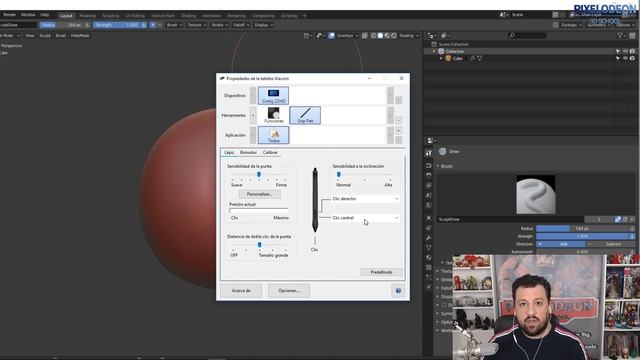
Task: Click the Cube object icon in outliner
Action: click(448, 58)
